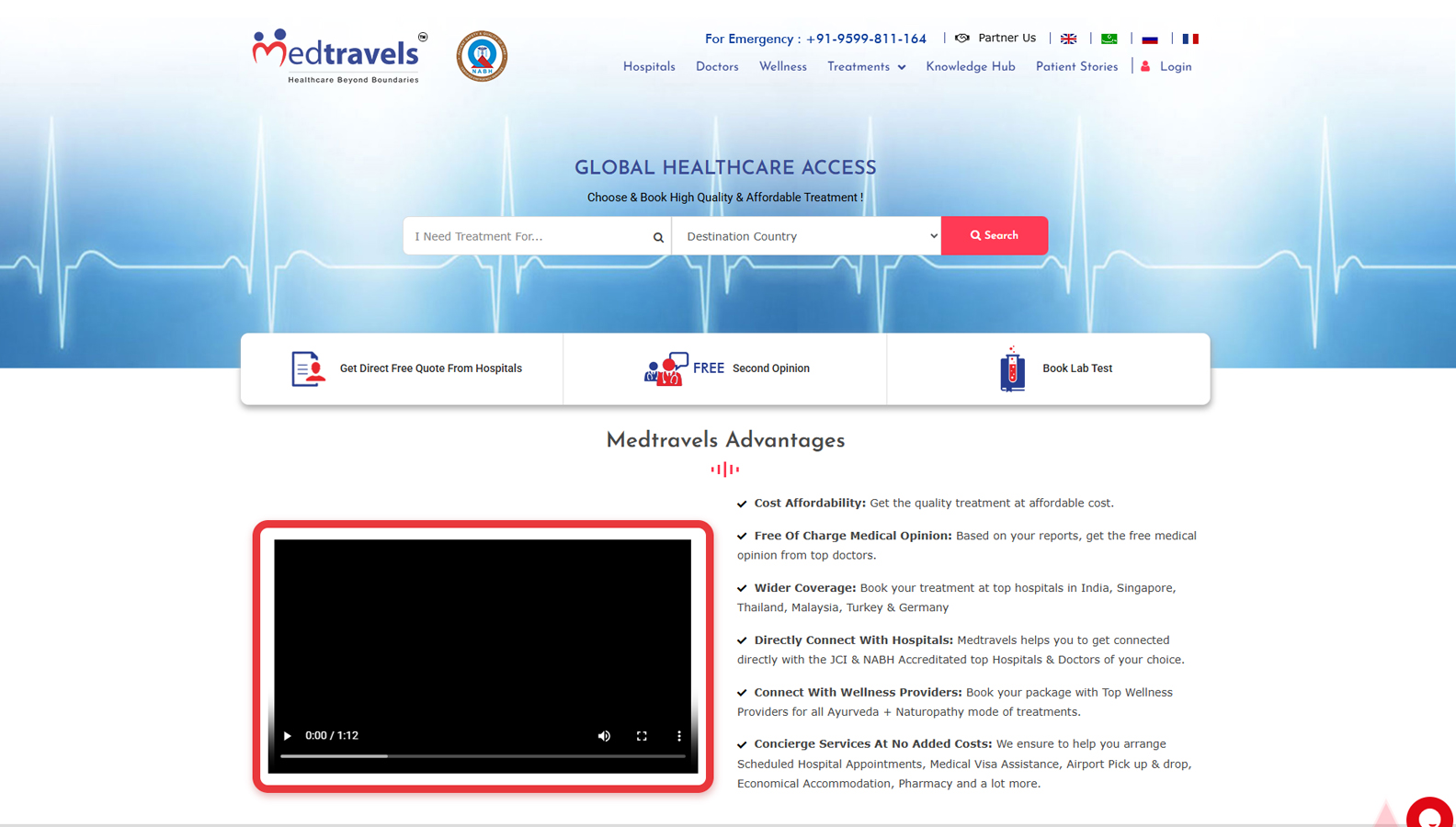Click magnifier icon inside treatment field

click(x=658, y=237)
